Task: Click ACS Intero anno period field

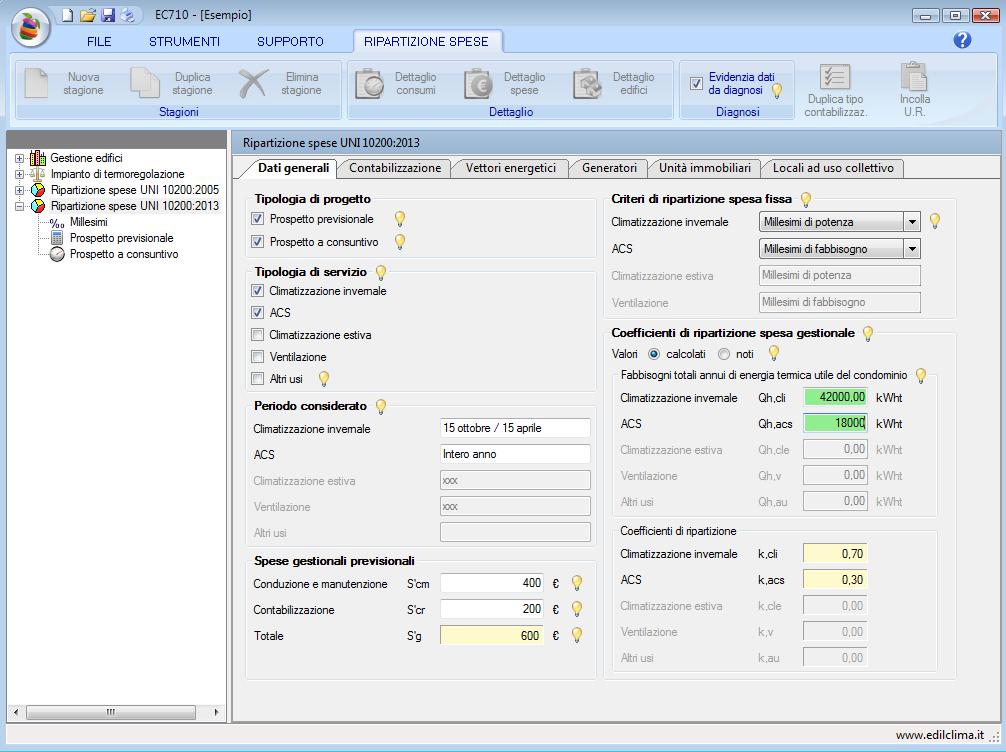Action: pyautogui.click(x=515, y=454)
